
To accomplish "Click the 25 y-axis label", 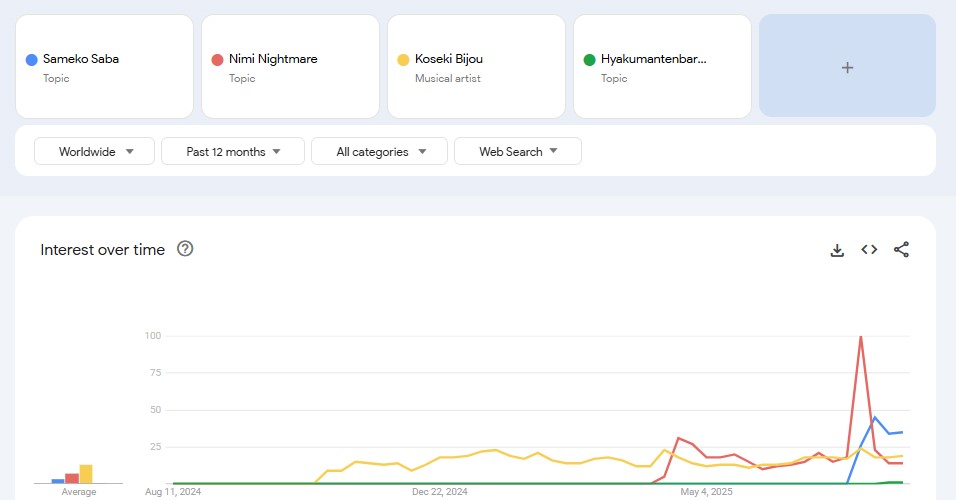I will pos(155,447).
